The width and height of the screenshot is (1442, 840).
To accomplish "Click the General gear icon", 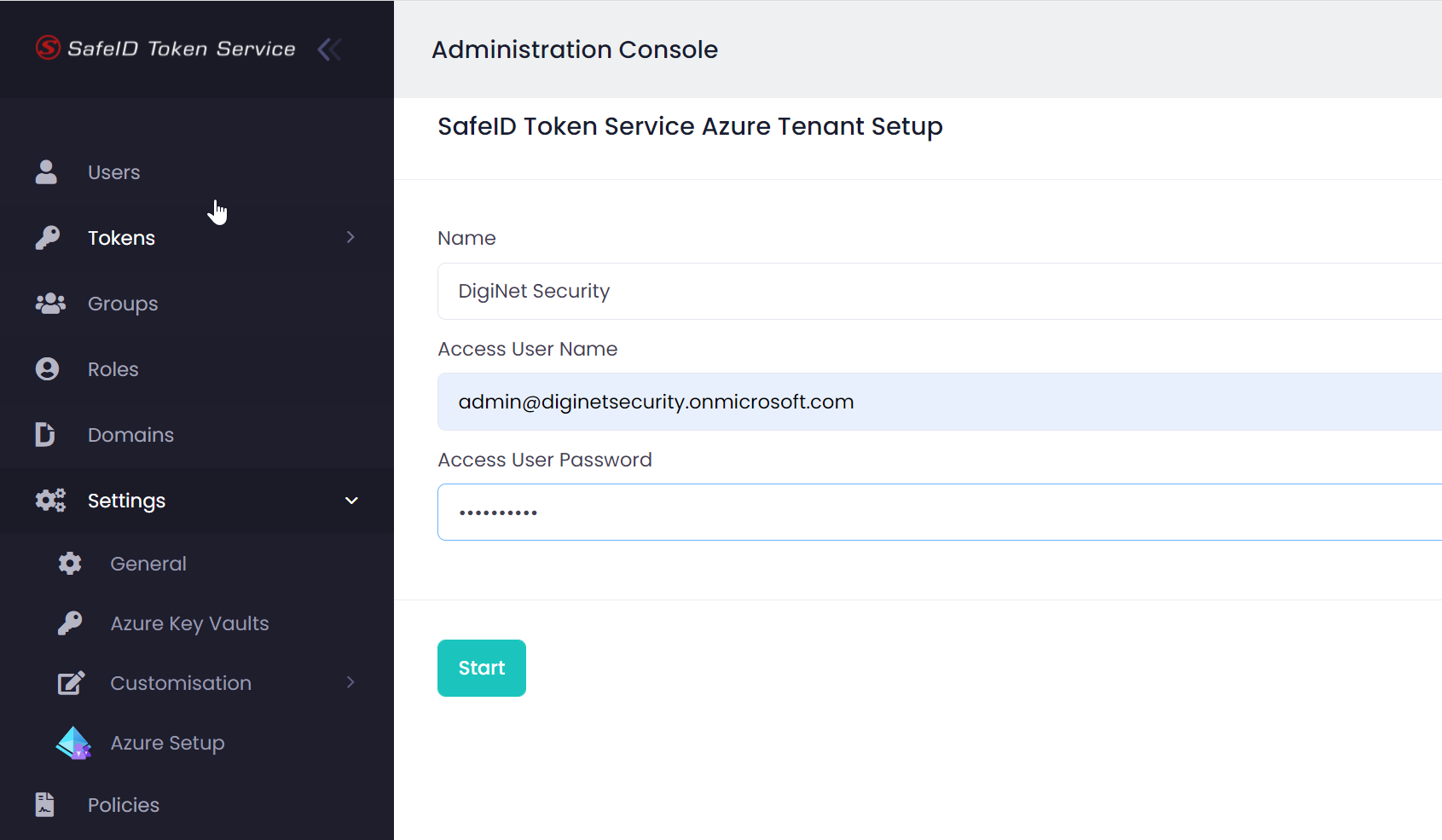I will click(x=70, y=564).
